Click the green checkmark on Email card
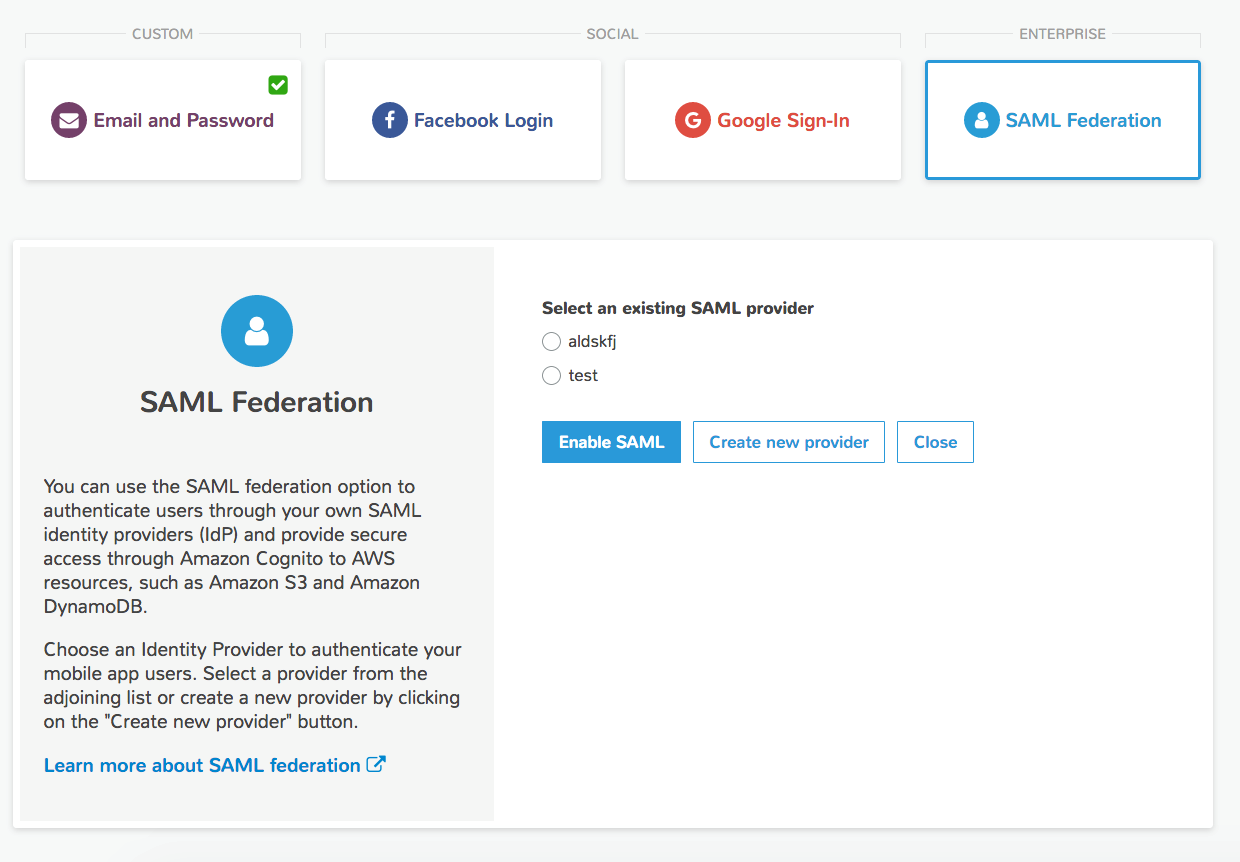The width and height of the screenshot is (1240, 862). [278, 85]
